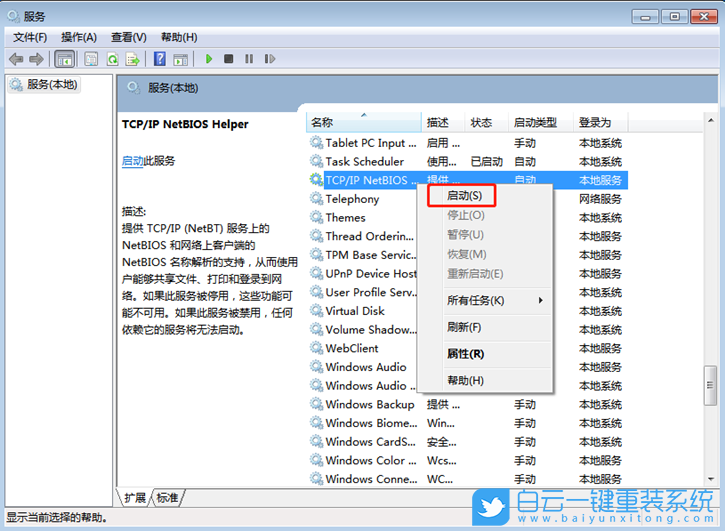
Task: Open the Help question mark icon
Action: coord(160,59)
